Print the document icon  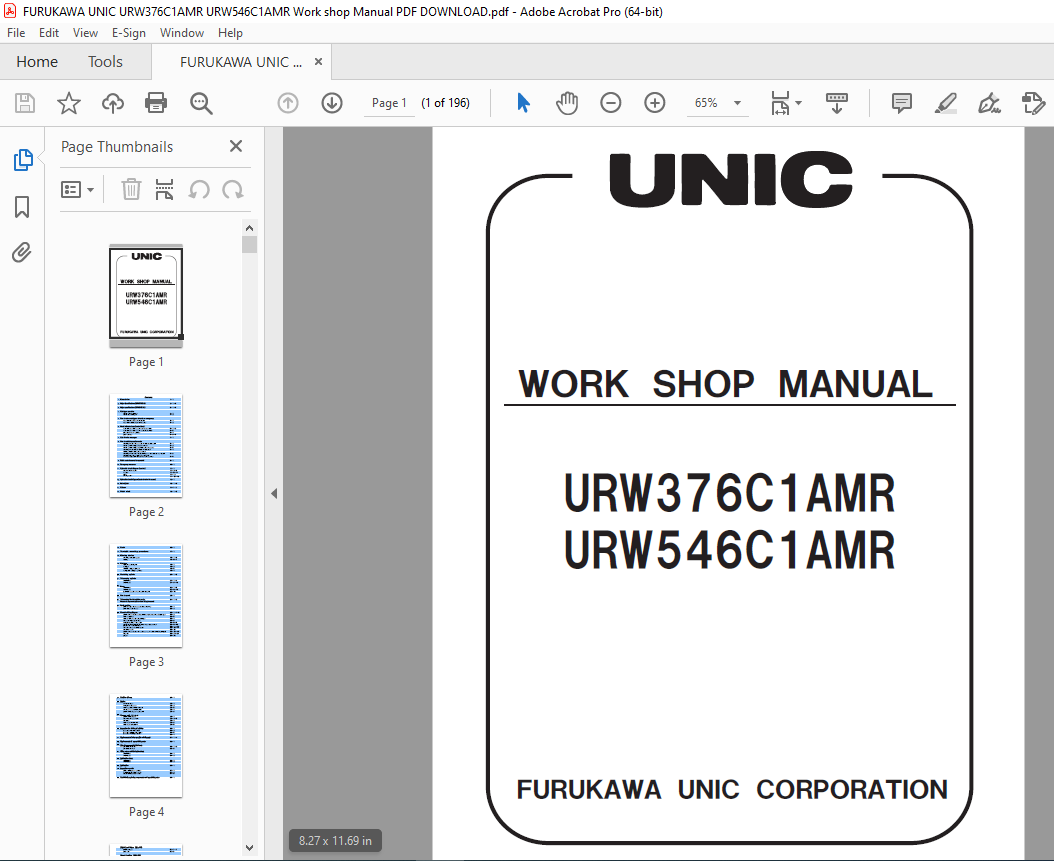[156, 103]
